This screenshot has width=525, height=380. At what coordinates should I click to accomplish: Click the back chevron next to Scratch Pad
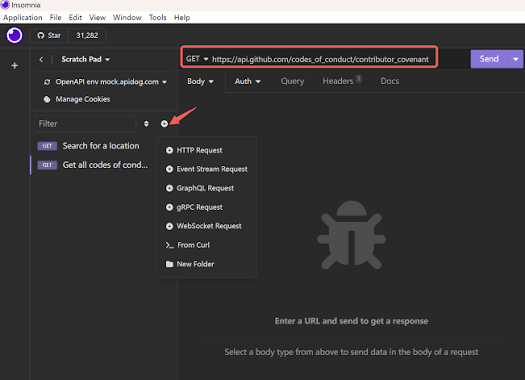click(41, 60)
